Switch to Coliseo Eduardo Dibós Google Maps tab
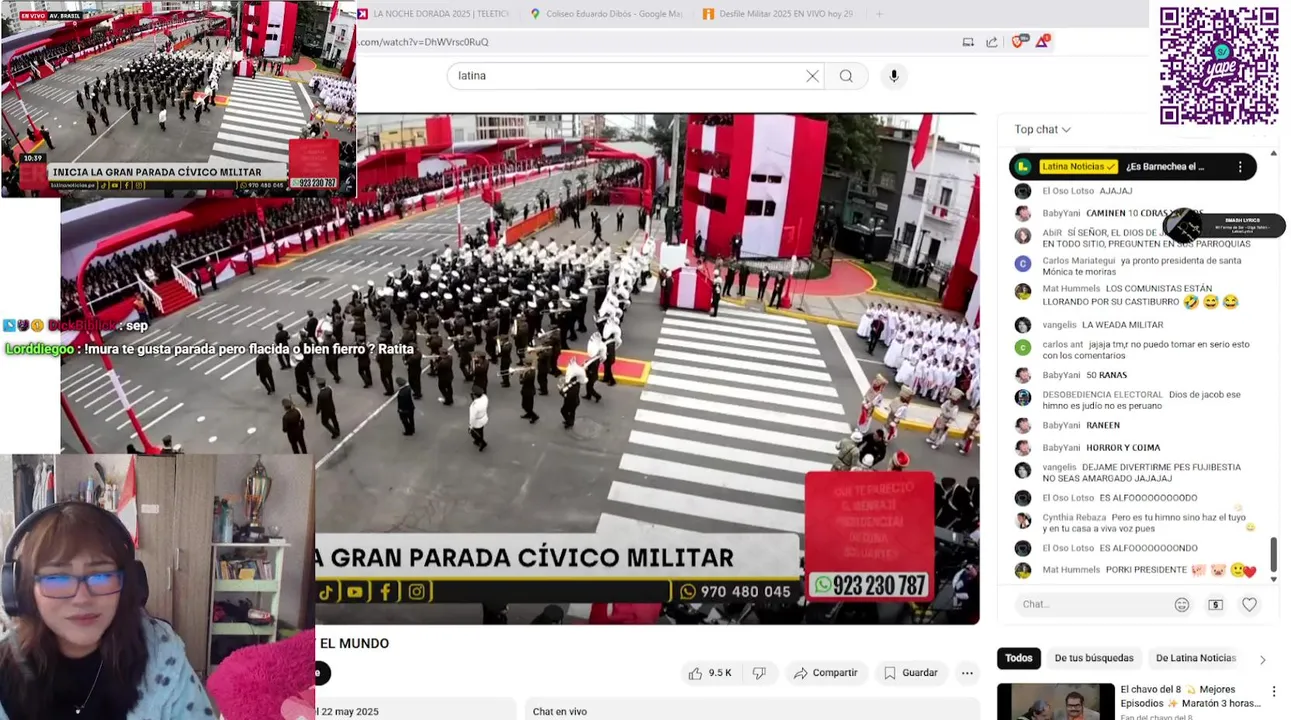Screen dimensions: 1291x720 606,14
